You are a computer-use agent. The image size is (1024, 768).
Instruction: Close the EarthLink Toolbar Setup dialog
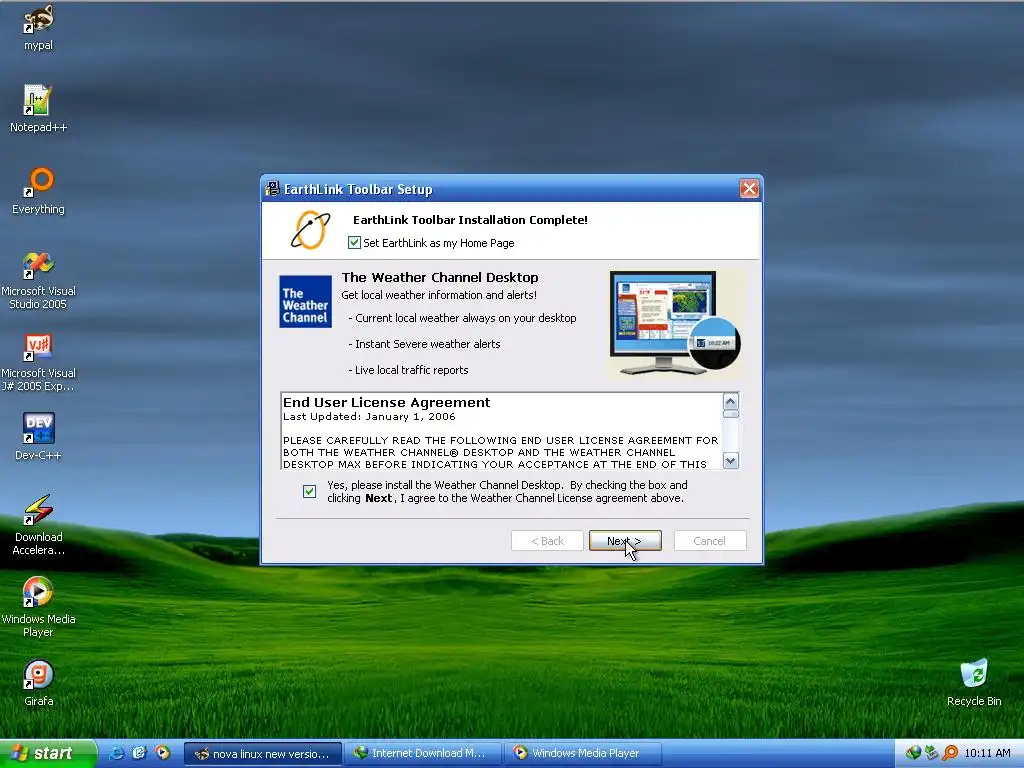coord(749,189)
